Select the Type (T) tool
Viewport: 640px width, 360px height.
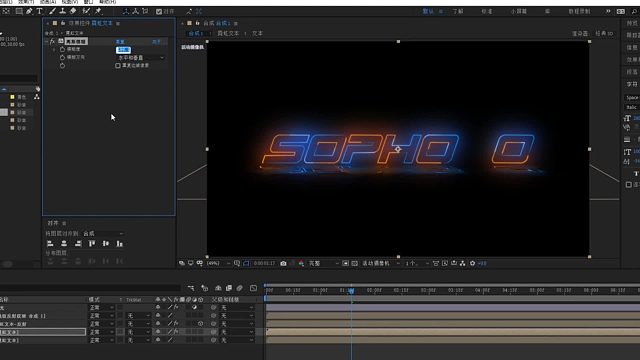[39, 11]
